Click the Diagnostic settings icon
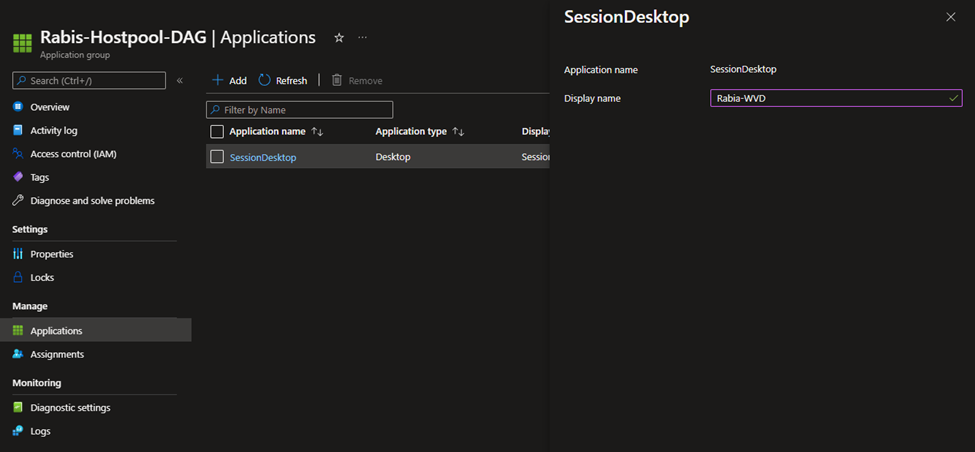This screenshot has width=975, height=452. (x=18, y=408)
